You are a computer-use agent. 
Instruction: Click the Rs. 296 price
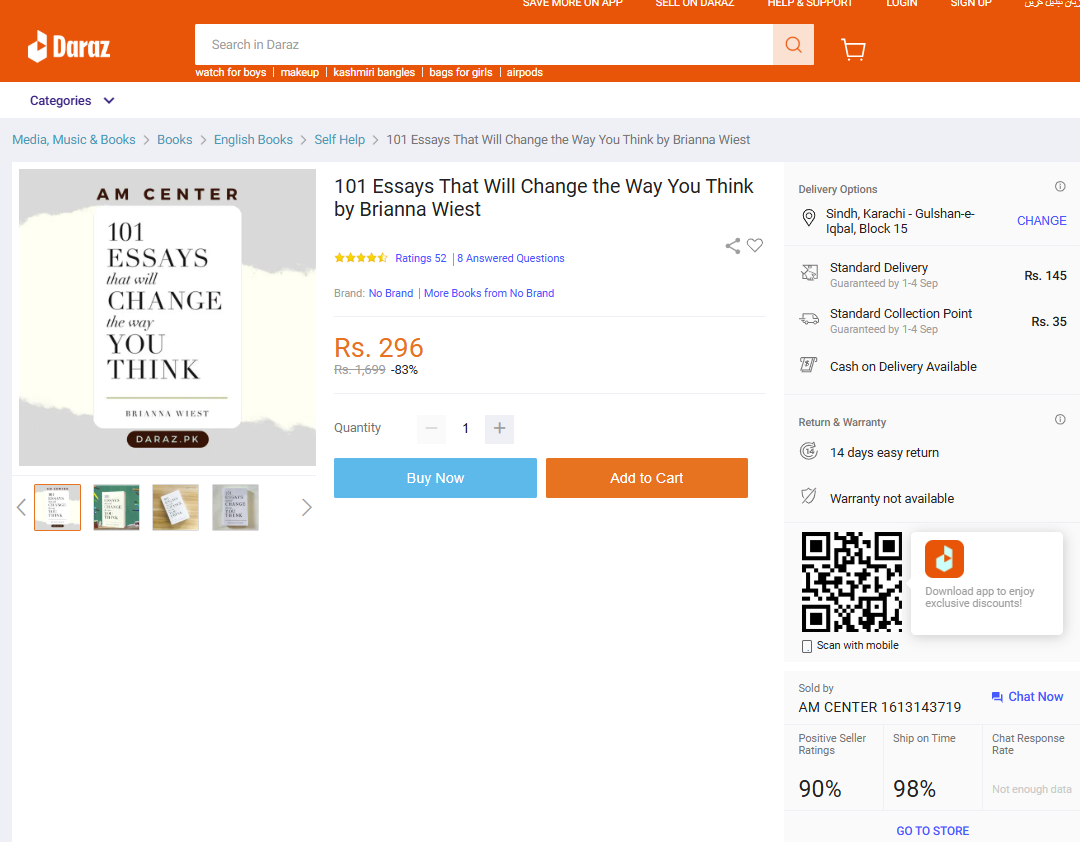coord(379,348)
